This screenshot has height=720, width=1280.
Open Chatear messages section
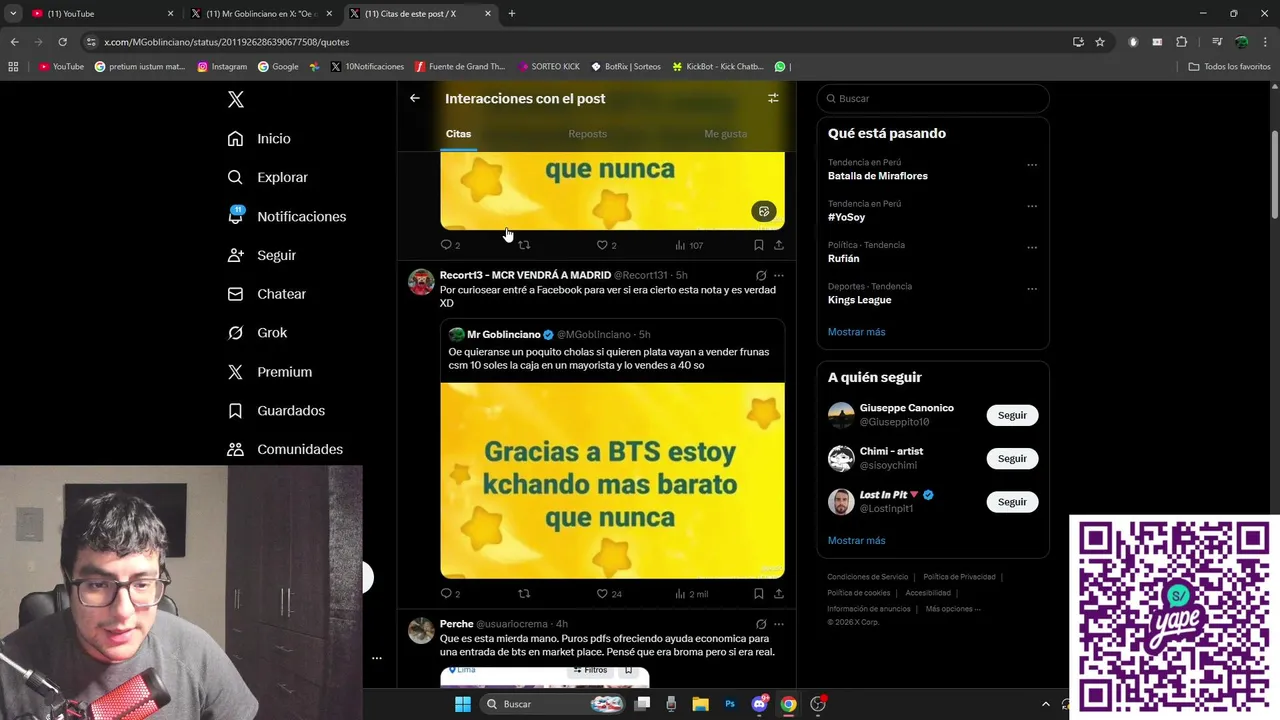pos(266,294)
